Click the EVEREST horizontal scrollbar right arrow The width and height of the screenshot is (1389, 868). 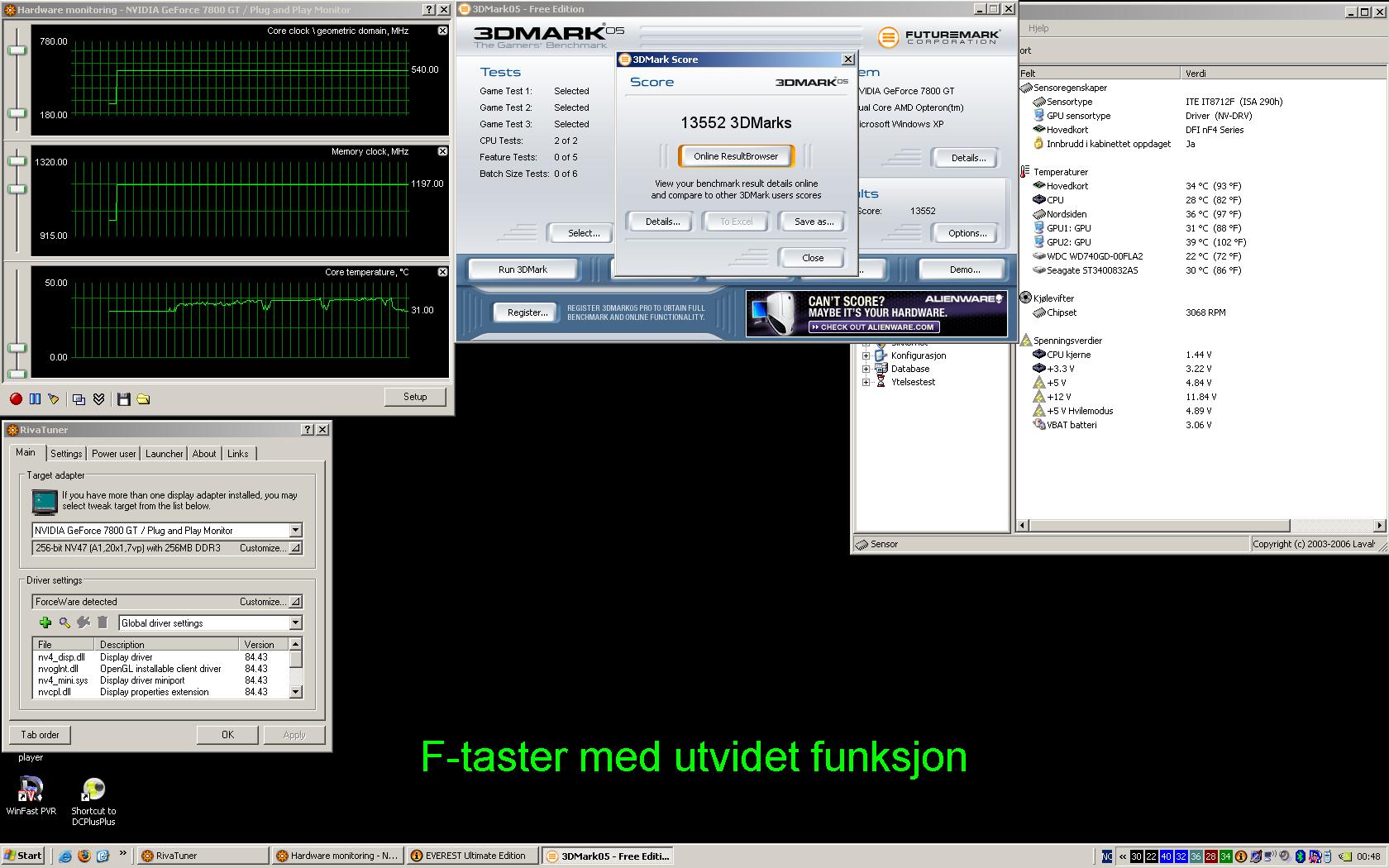point(1379,526)
